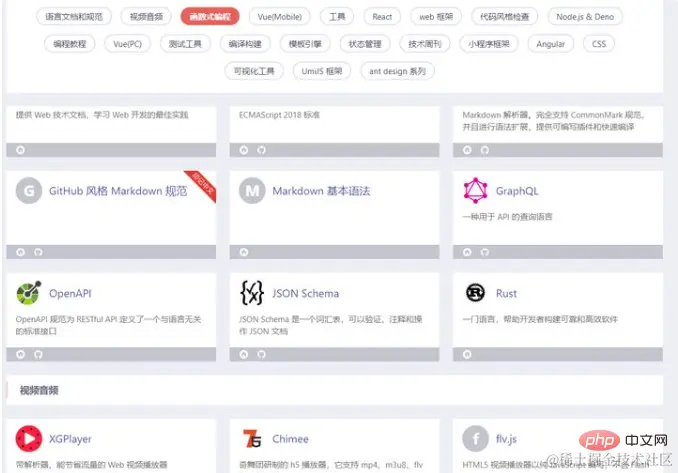The image size is (678, 473).
Task: Click the green OpenAPI logo
Action: click(29, 293)
